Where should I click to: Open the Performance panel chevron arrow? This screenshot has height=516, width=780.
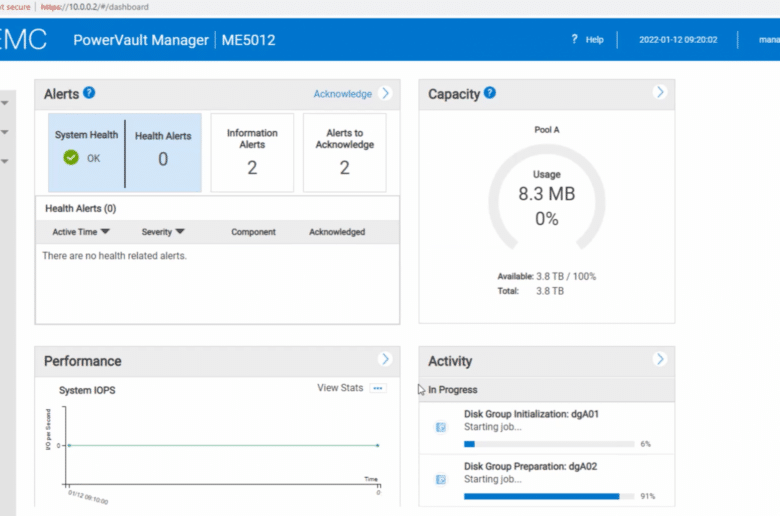click(x=385, y=359)
